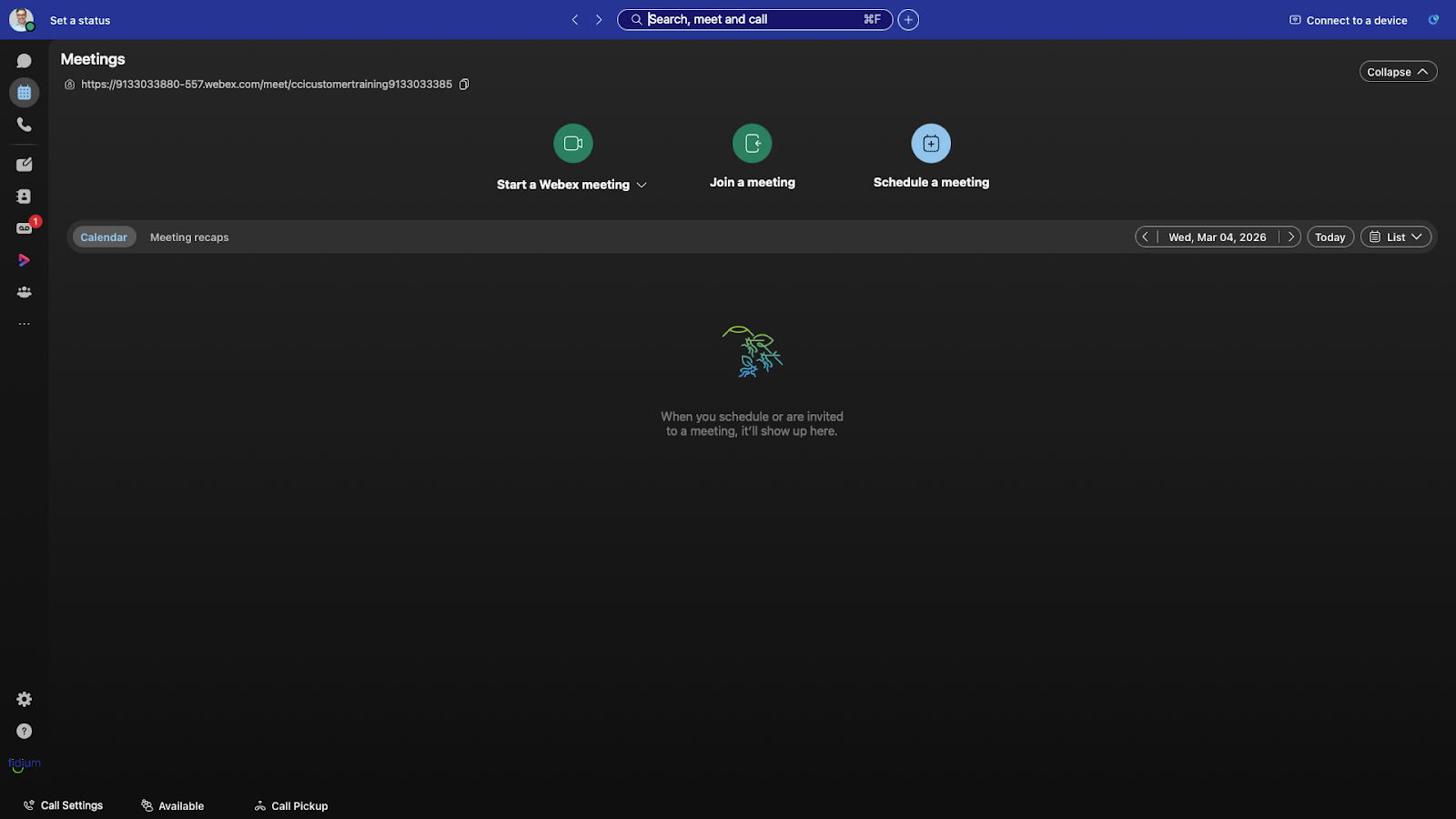
Task: Switch to the Meeting recaps tab
Action: [189, 238]
